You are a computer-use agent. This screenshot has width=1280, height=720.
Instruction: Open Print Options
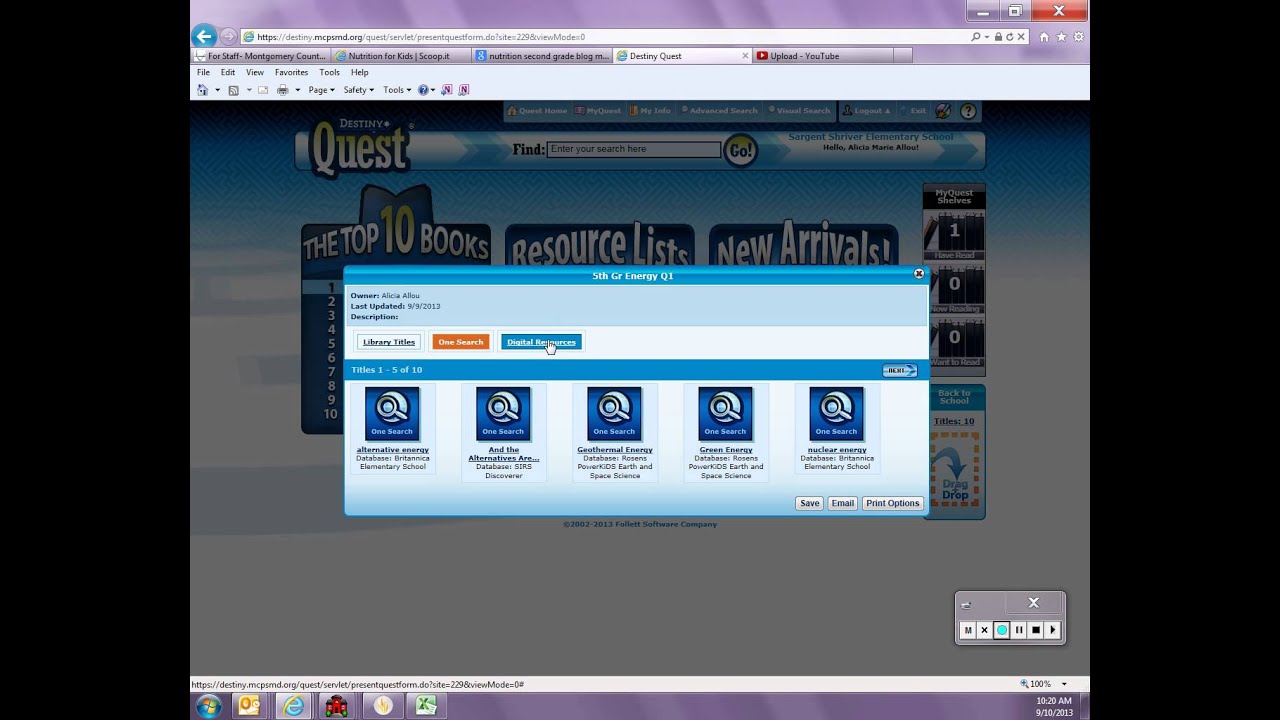(893, 503)
